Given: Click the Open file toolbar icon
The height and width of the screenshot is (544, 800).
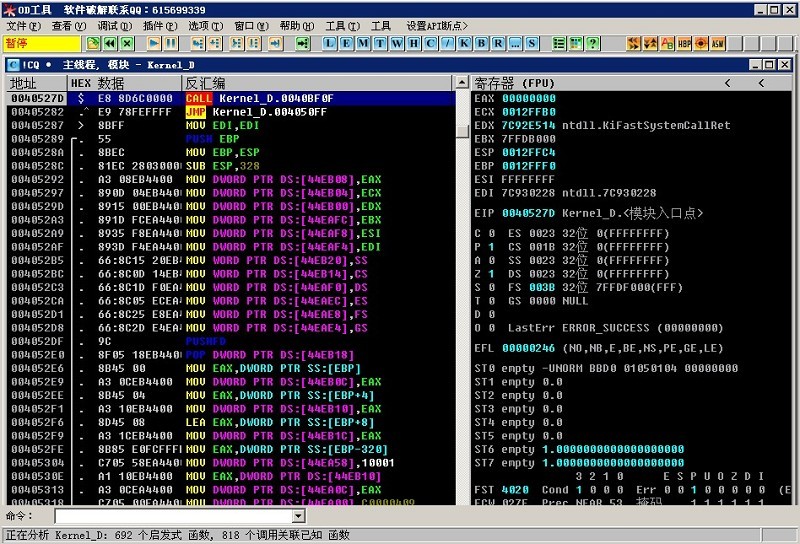Looking at the screenshot, I should (93, 43).
